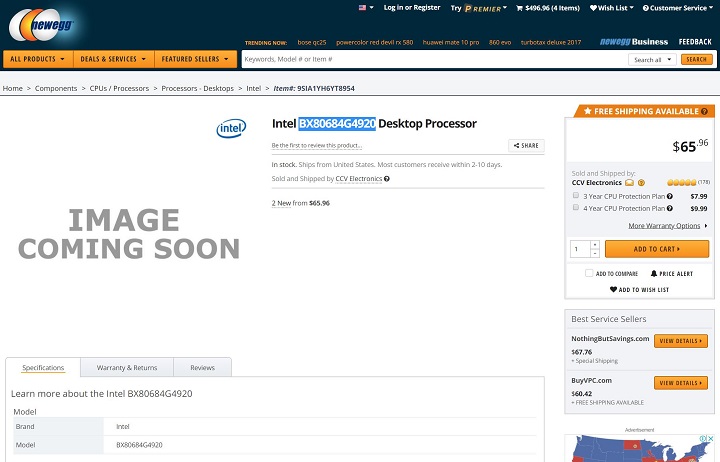Click the free shipping question mark icon
Screen dimensions: 720x462
pyautogui.click(x=704, y=112)
